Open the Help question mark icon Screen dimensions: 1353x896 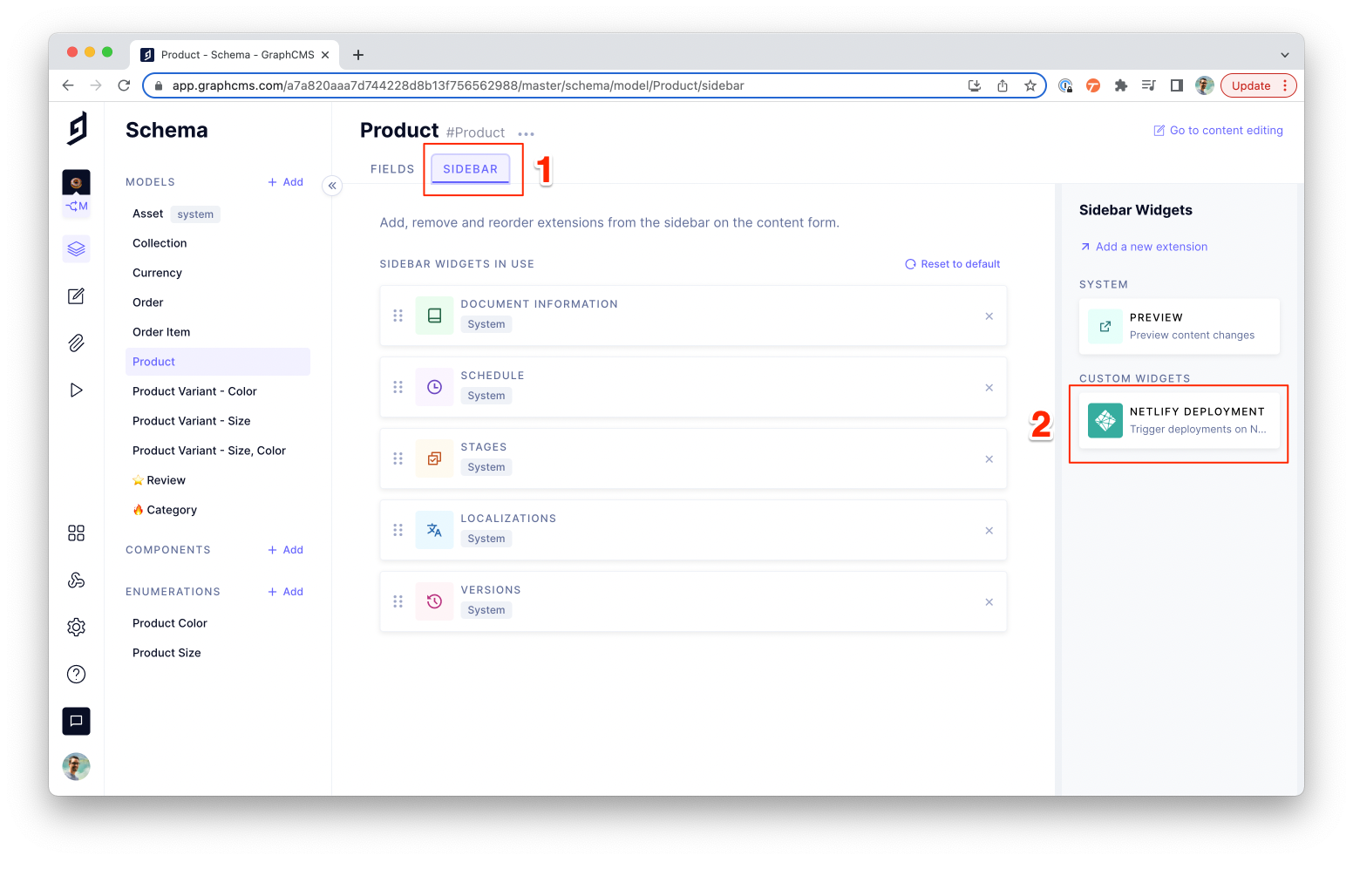(77, 674)
